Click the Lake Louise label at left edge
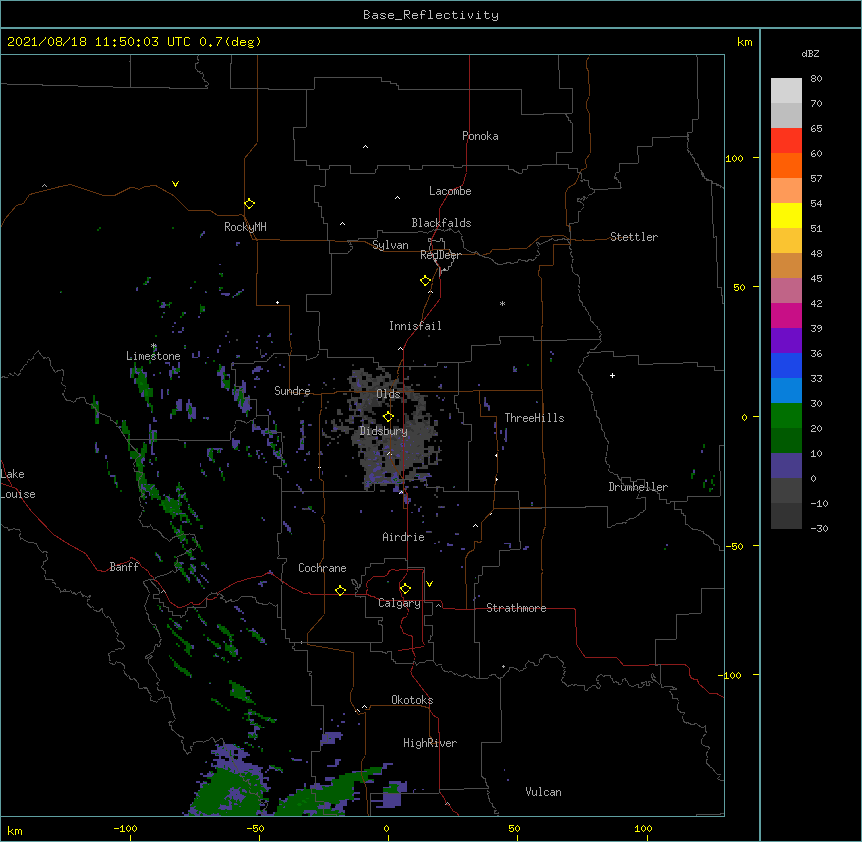This screenshot has width=862, height=842. pyautogui.click(x=18, y=484)
